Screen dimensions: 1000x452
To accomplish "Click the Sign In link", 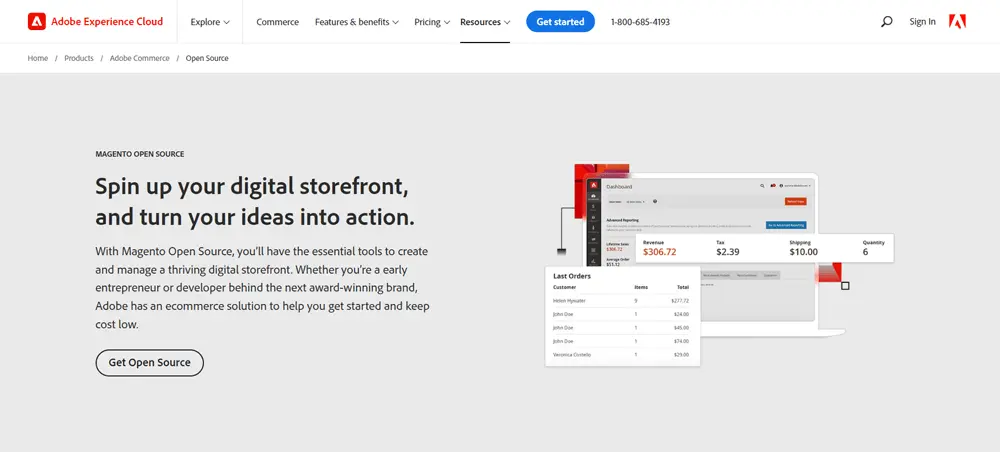I will click(922, 22).
